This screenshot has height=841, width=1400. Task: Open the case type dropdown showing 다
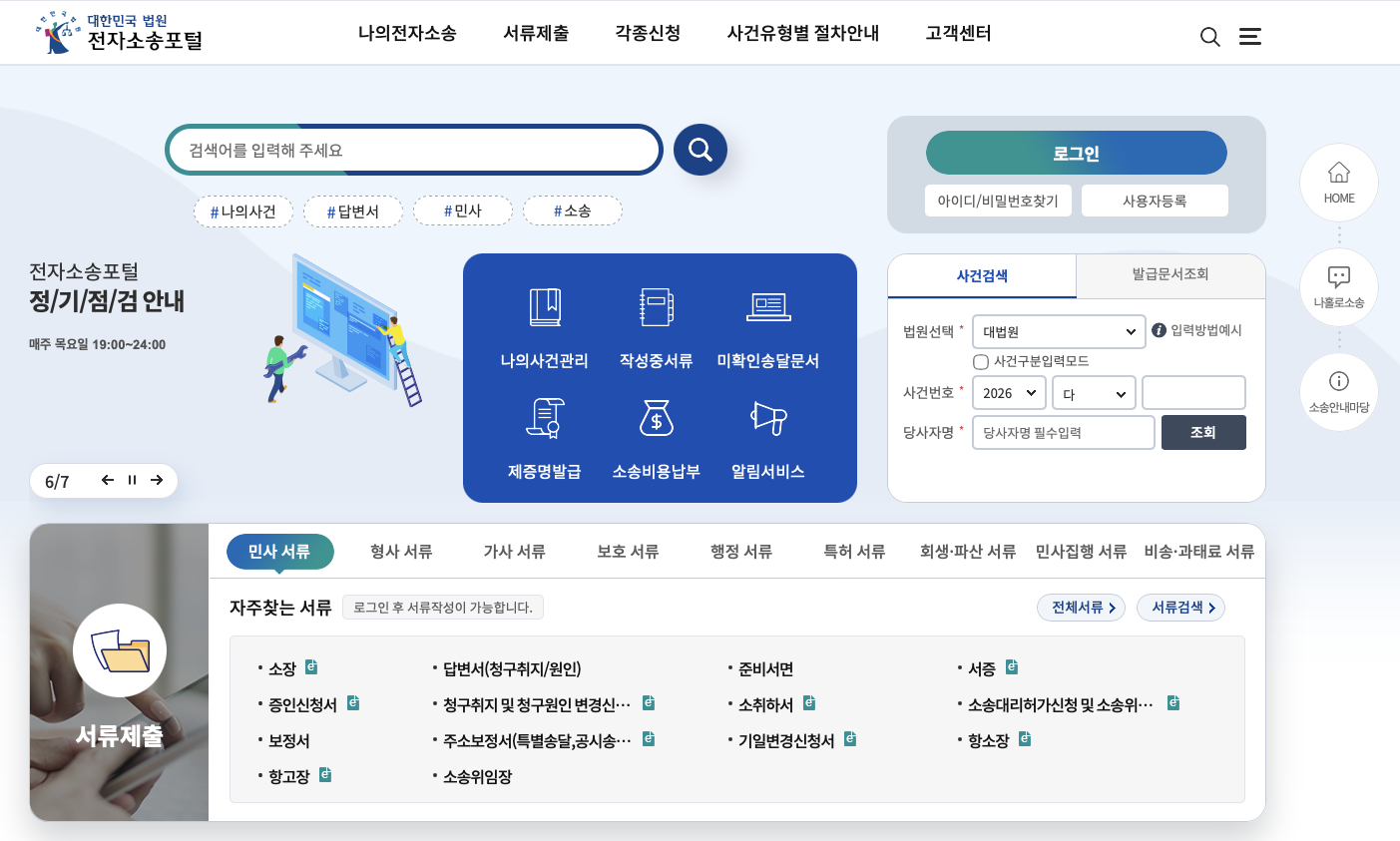click(1093, 392)
